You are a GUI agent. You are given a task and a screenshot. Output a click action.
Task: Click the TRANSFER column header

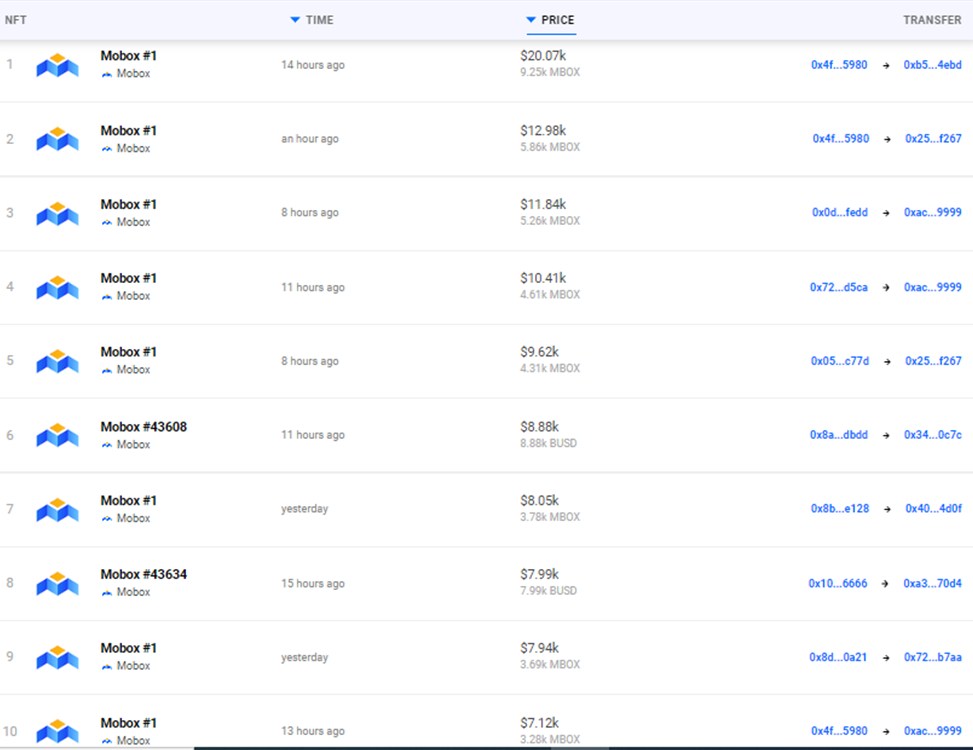pyautogui.click(x=932, y=20)
